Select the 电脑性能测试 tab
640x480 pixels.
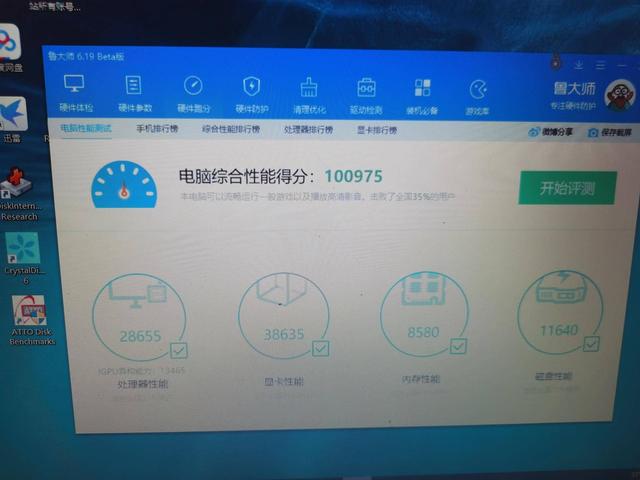86,129
